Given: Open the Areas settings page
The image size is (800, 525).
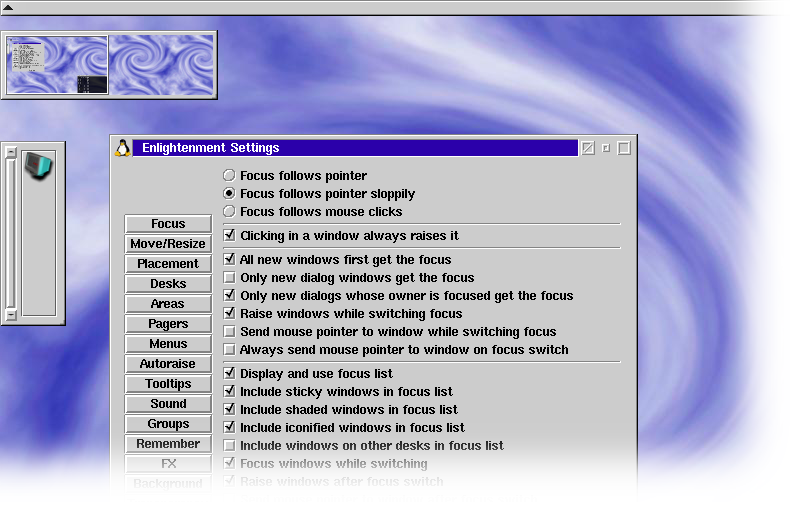Looking at the screenshot, I should coord(168,304).
